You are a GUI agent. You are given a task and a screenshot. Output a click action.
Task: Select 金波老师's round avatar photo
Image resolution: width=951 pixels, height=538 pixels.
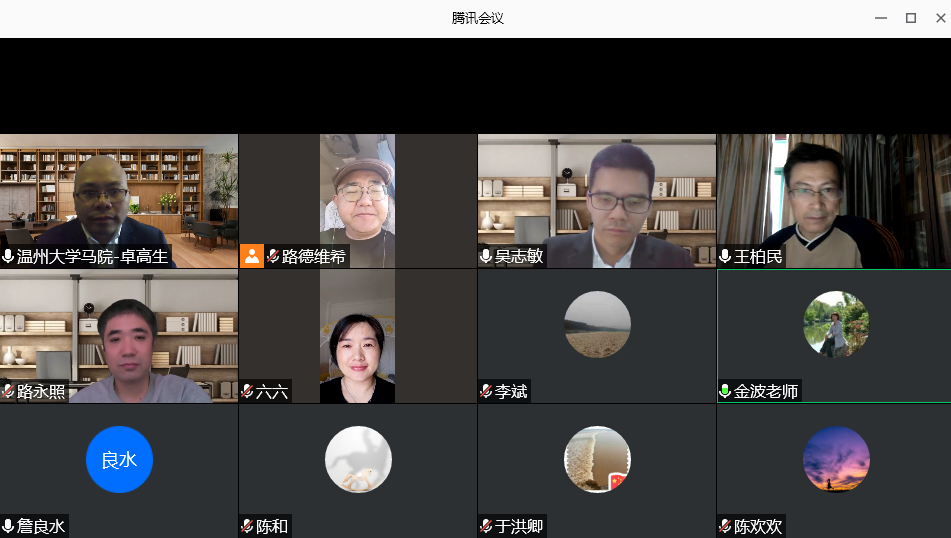(836, 325)
